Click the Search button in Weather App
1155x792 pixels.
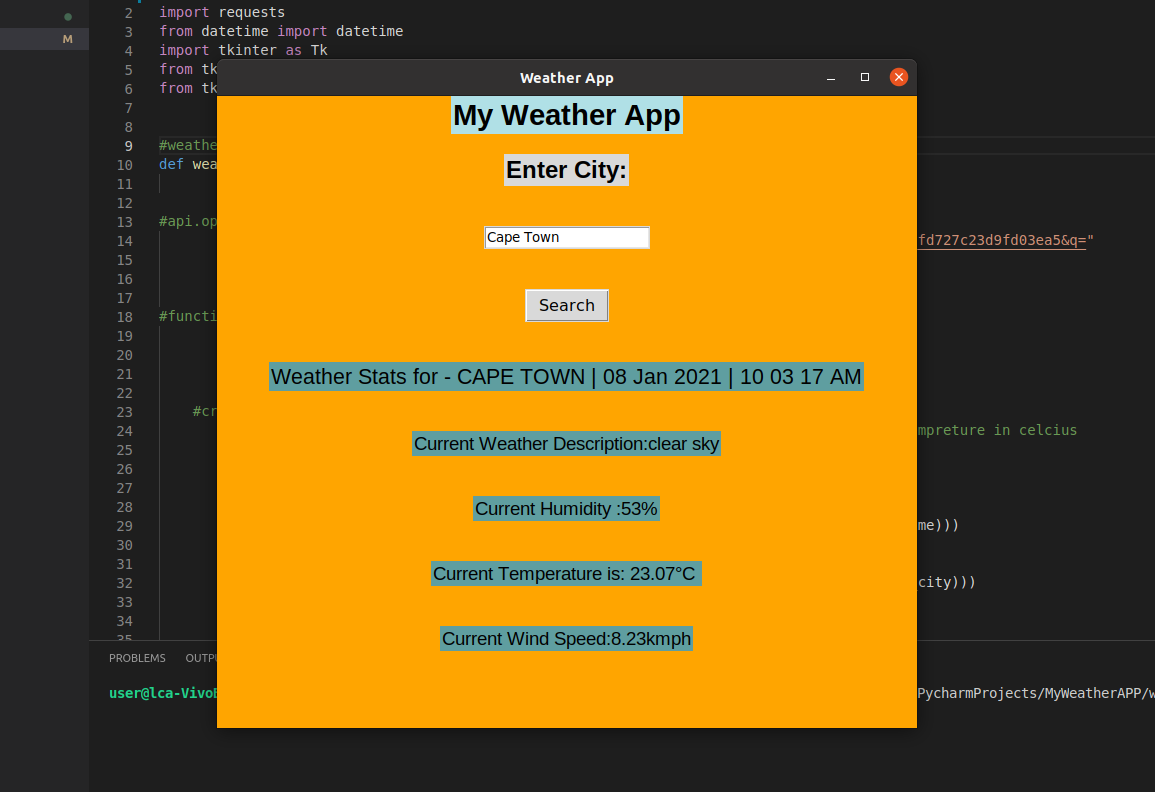(566, 305)
